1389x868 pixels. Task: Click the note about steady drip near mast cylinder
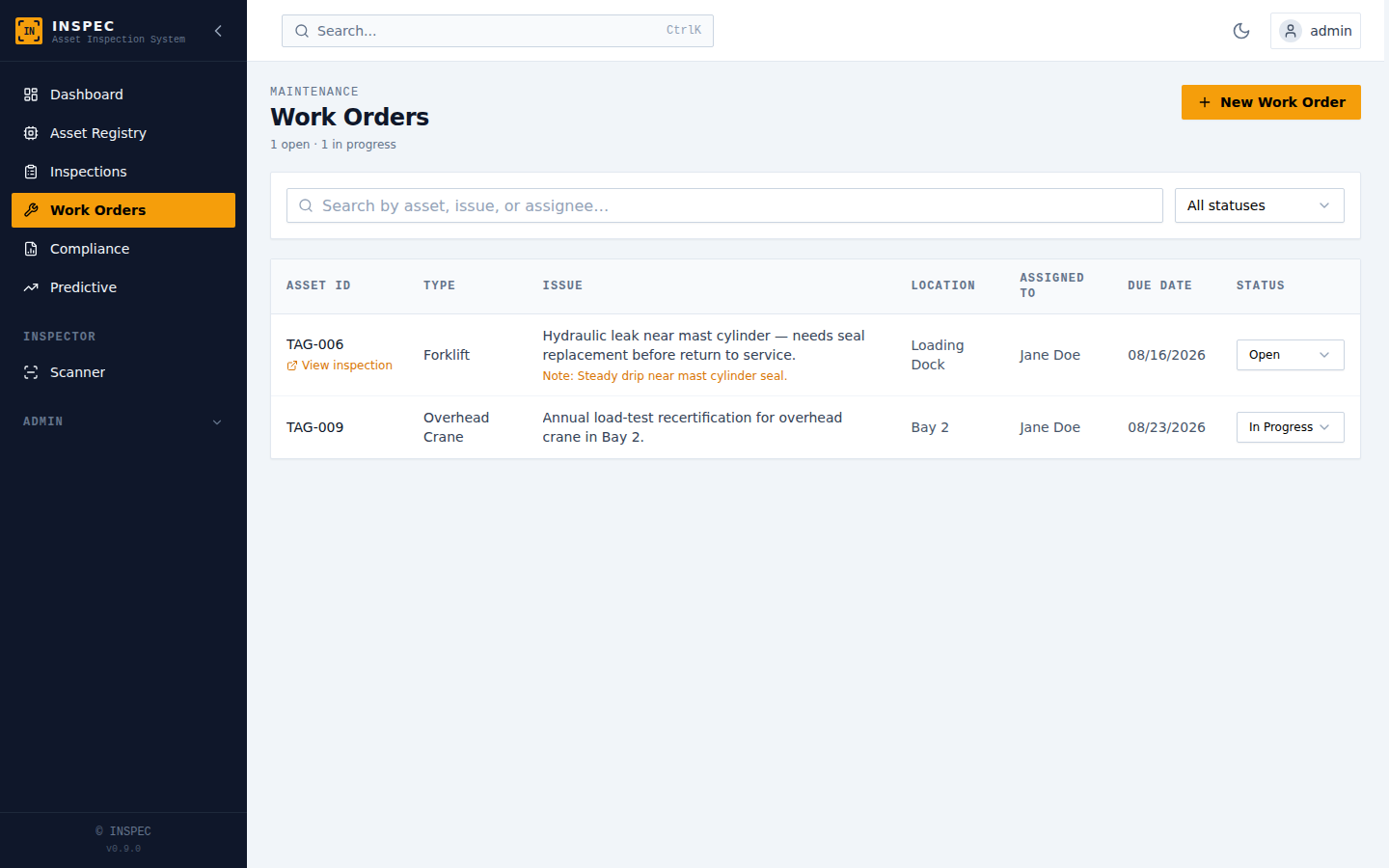point(665,376)
